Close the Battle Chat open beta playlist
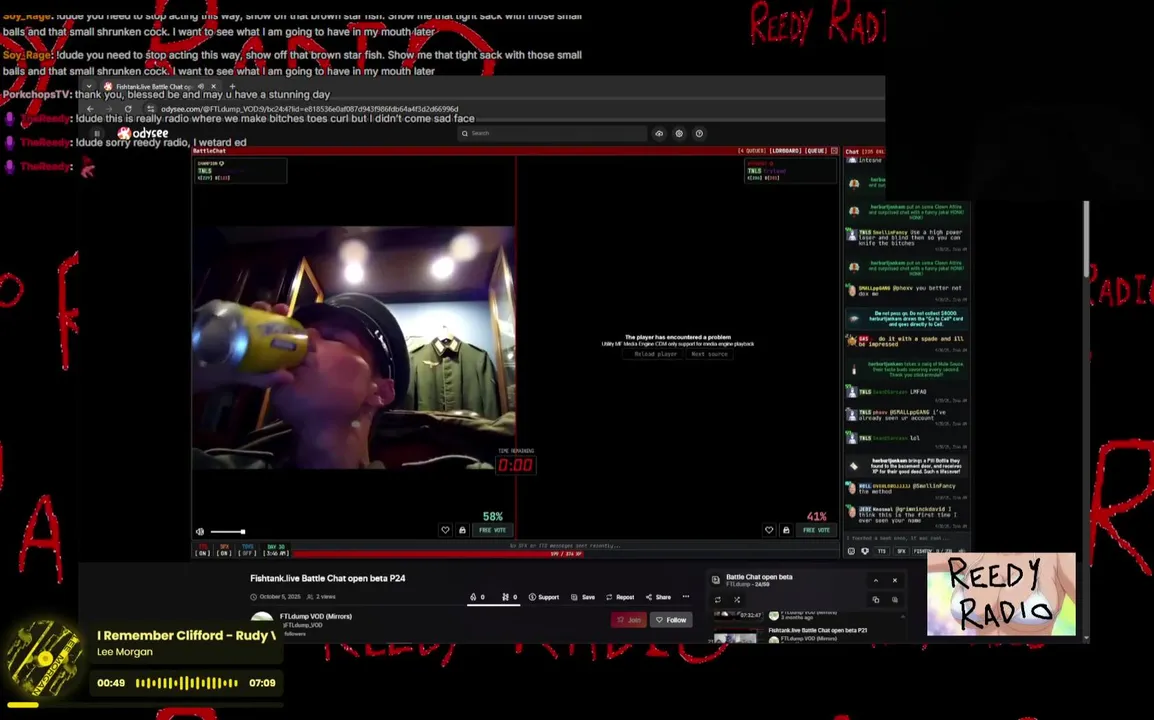Viewport: 1154px width, 720px height. click(895, 580)
